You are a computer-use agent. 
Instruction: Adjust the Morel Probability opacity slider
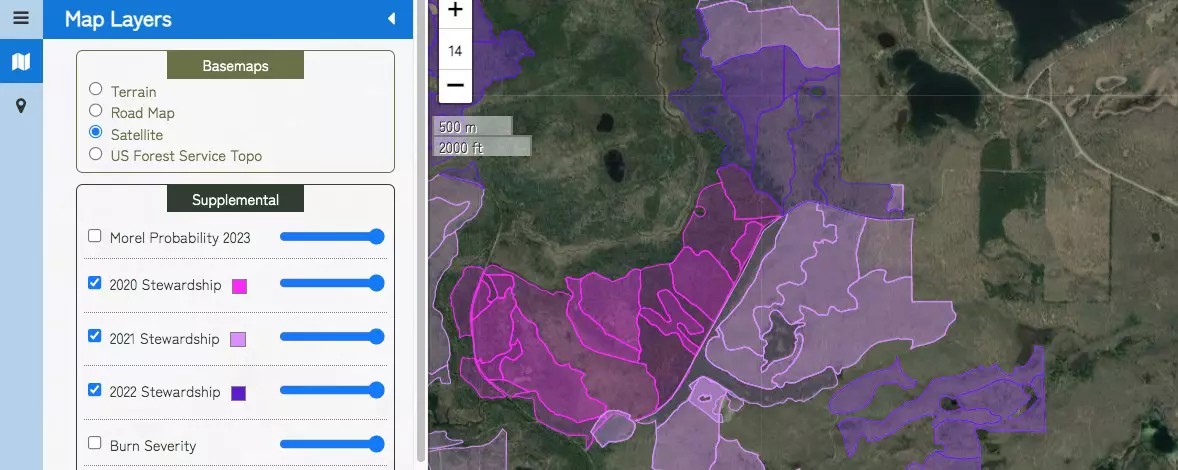(332, 237)
